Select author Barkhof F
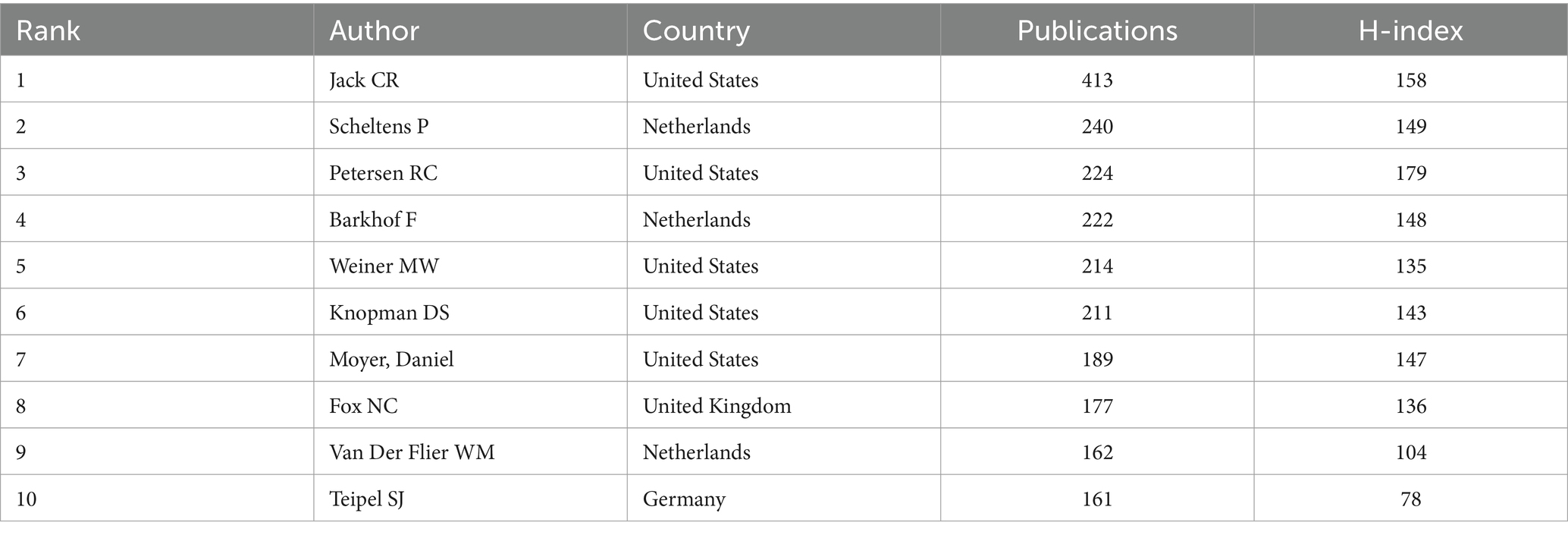 pos(373,219)
